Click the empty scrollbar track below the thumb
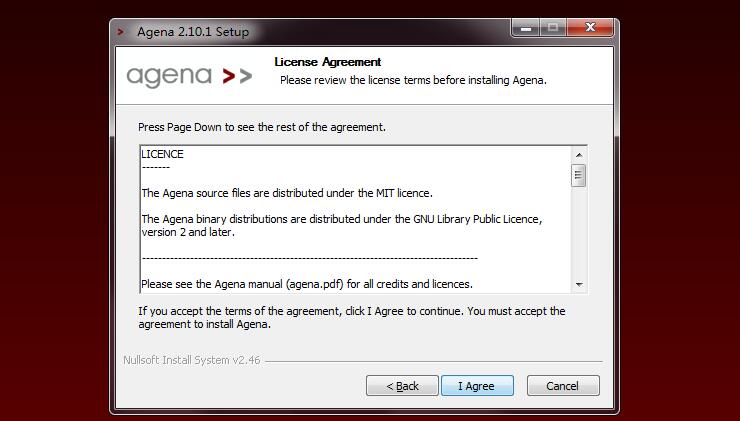This screenshot has height=421, width=740. (579, 232)
